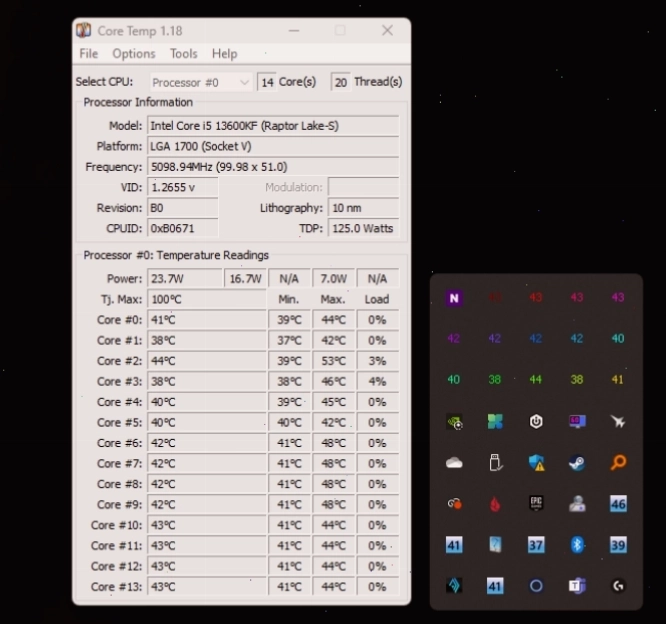Click Core #4 maximum temperature 45°C
Image resolution: width=666 pixels, height=625 pixels.
(x=333, y=402)
